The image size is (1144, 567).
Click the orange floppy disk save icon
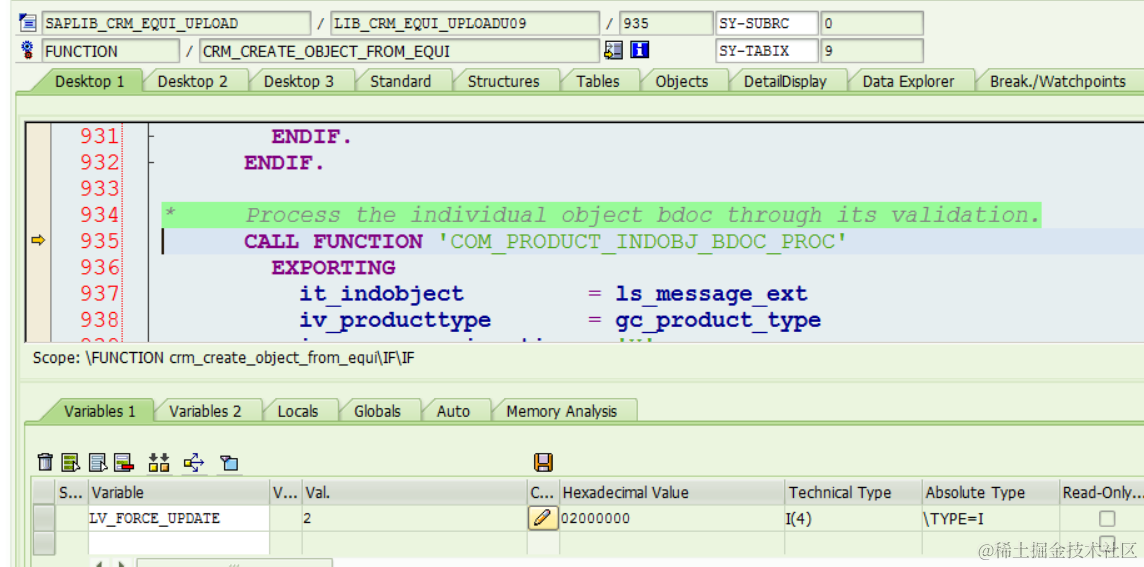click(x=543, y=462)
